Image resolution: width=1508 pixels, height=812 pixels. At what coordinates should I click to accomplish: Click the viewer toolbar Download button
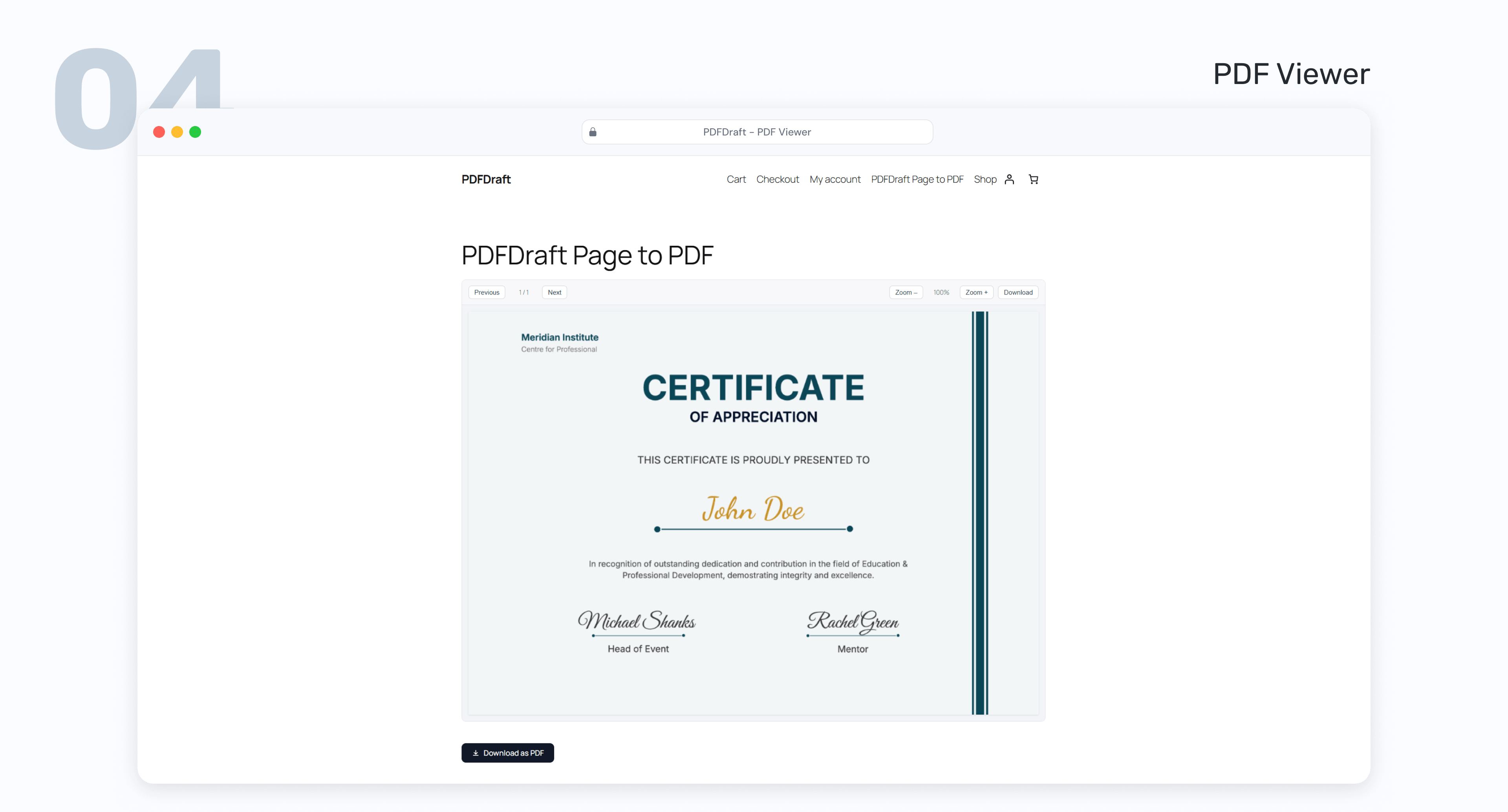(x=1018, y=292)
